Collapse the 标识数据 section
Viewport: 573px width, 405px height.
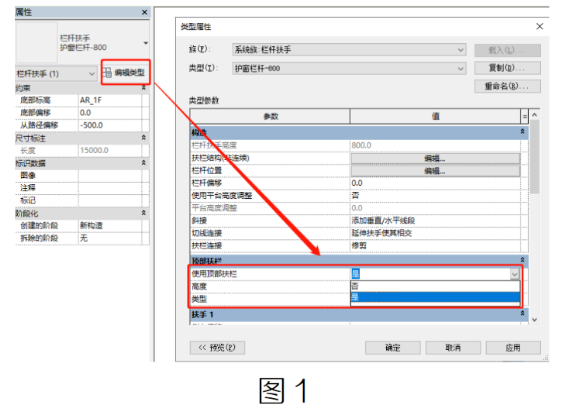[144, 163]
